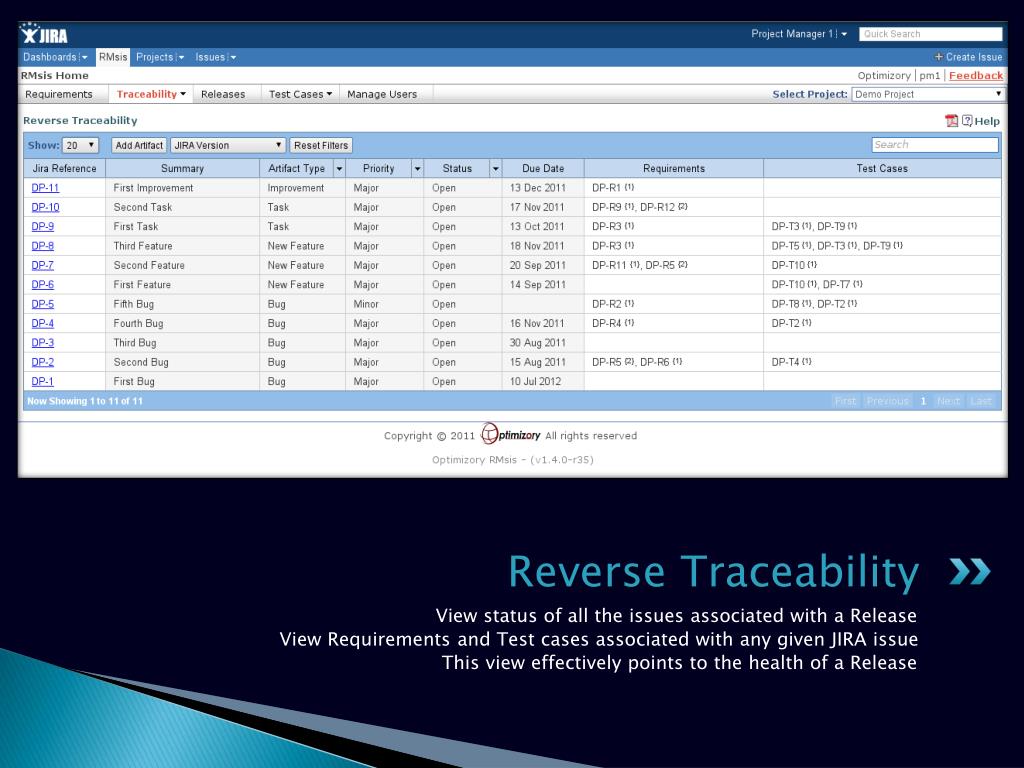Image resolution: width=1024 pixels, height=768 pixels.
Task: Open issue DP-8 link
Action: point(42,246)
